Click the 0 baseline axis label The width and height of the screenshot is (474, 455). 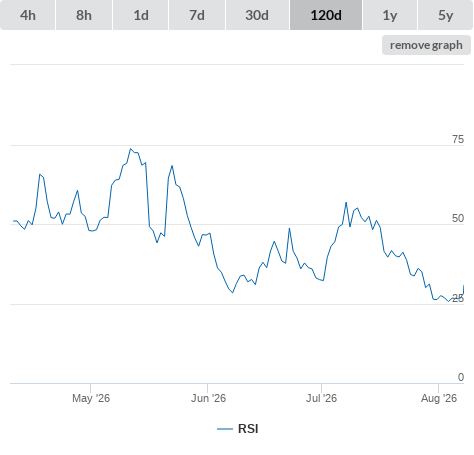point(461,377)
